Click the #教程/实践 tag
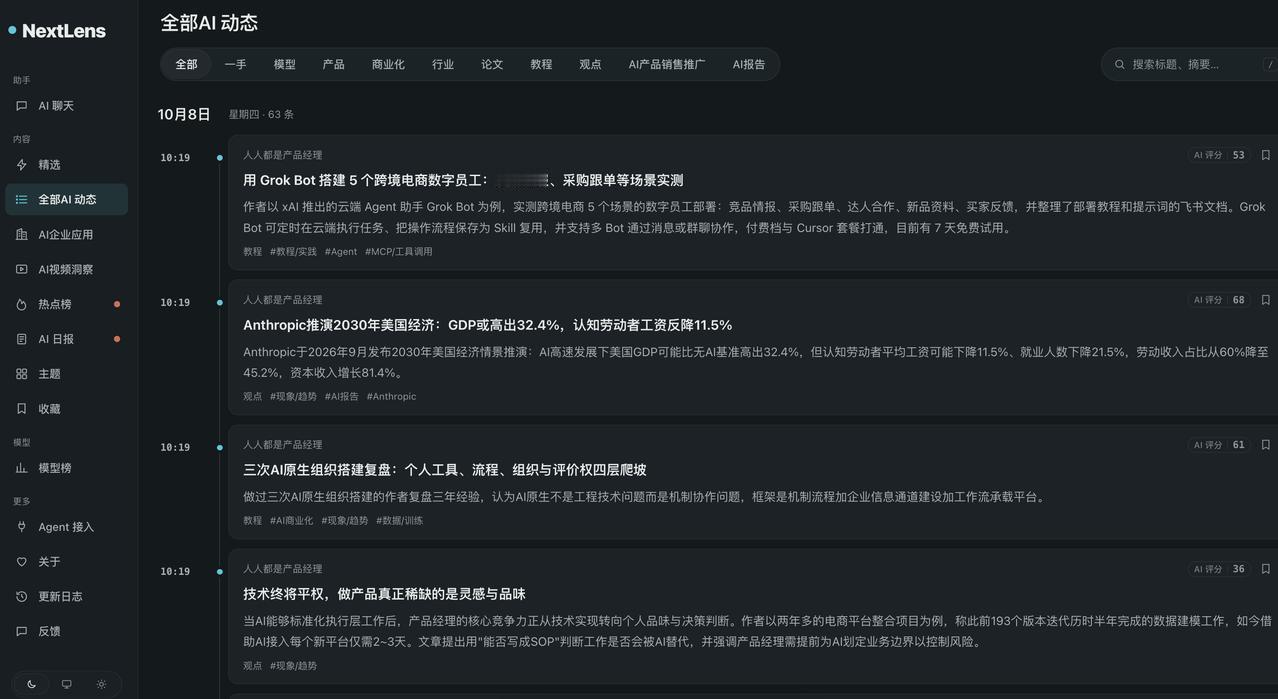Screen dimensions: 1278x699 (293, 252)
